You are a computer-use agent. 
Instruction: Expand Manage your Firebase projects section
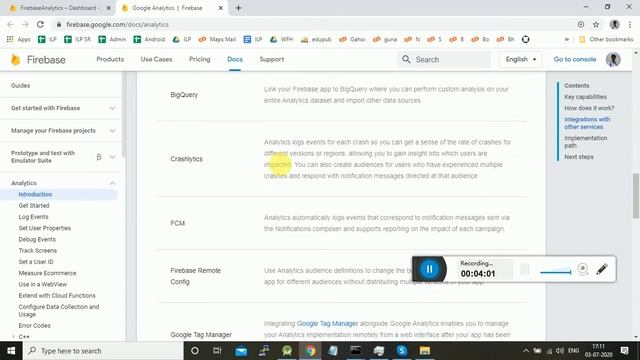(112, 131)
